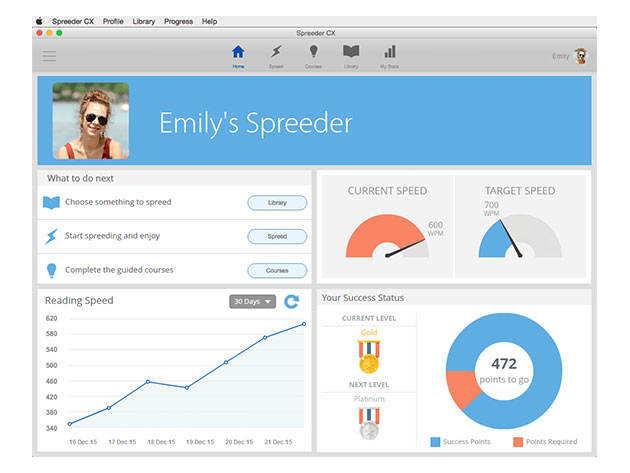
Task: Click the '16 Dec 15' axis label
Action: click(83, 442)
